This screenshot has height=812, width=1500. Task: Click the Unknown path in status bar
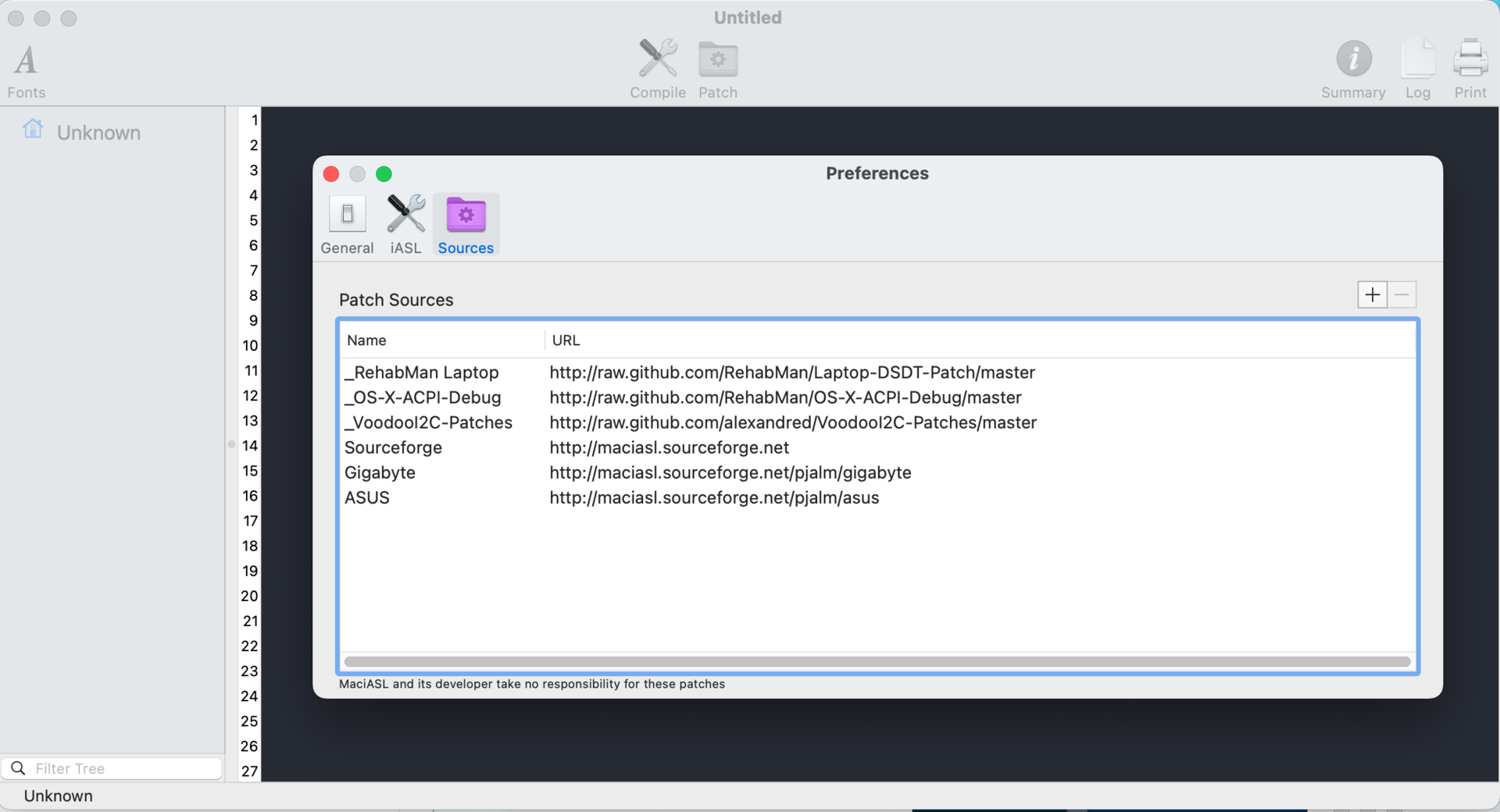(x=59, y=796)
